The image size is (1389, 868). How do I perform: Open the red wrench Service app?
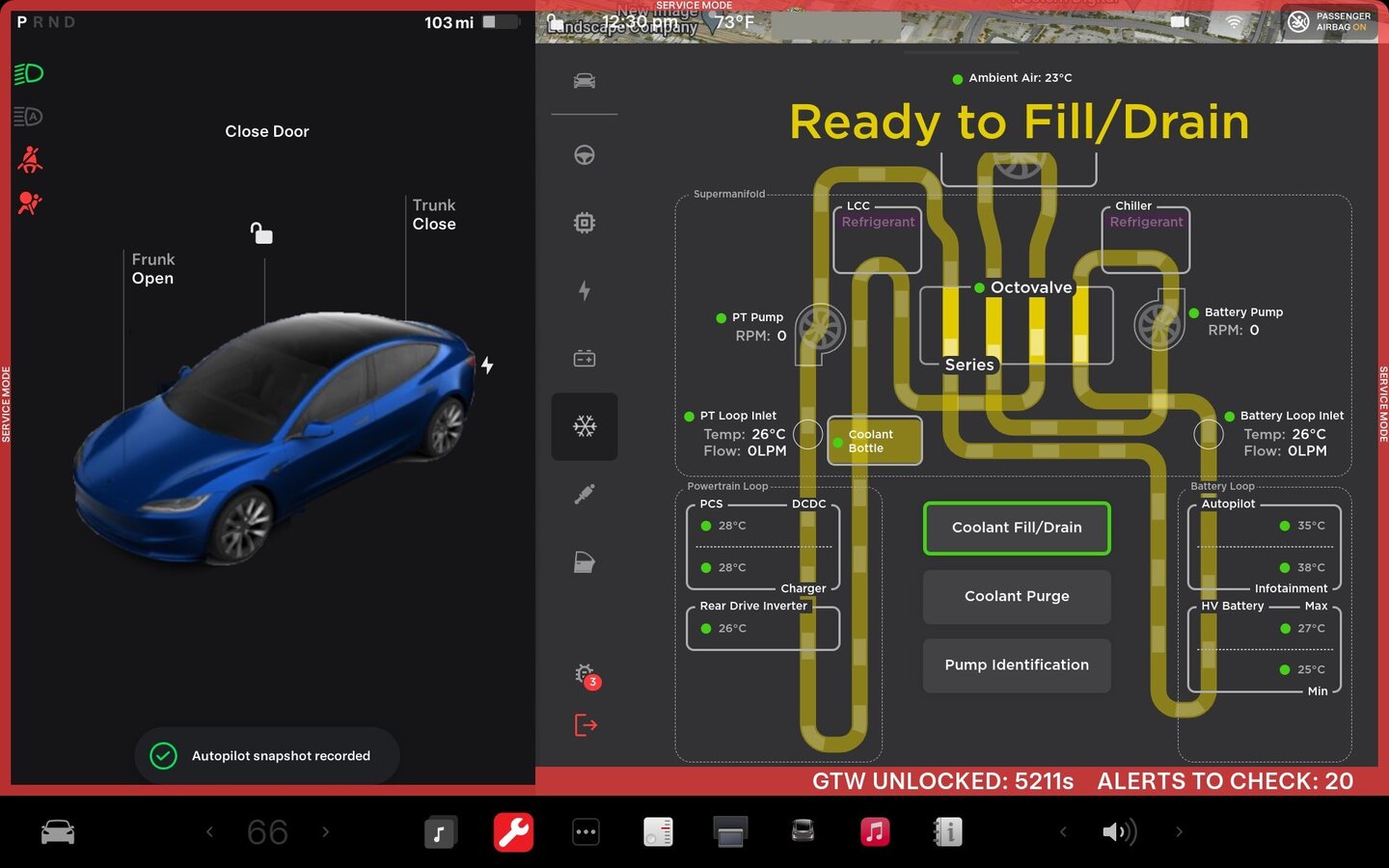coord(513,831)
